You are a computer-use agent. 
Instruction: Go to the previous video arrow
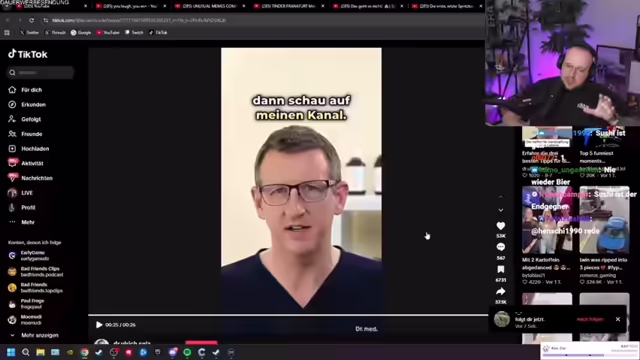pos(501,197)
